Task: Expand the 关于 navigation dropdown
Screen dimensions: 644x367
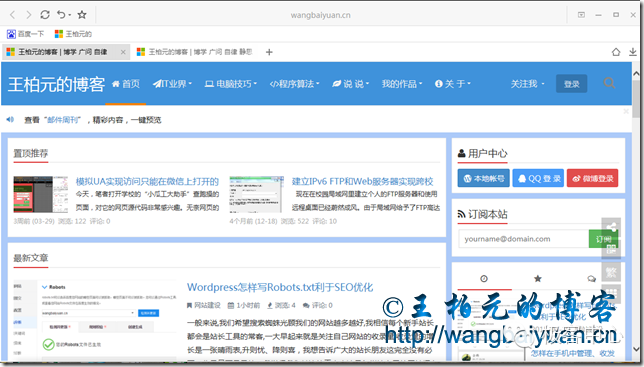Action: click(453, 84)
